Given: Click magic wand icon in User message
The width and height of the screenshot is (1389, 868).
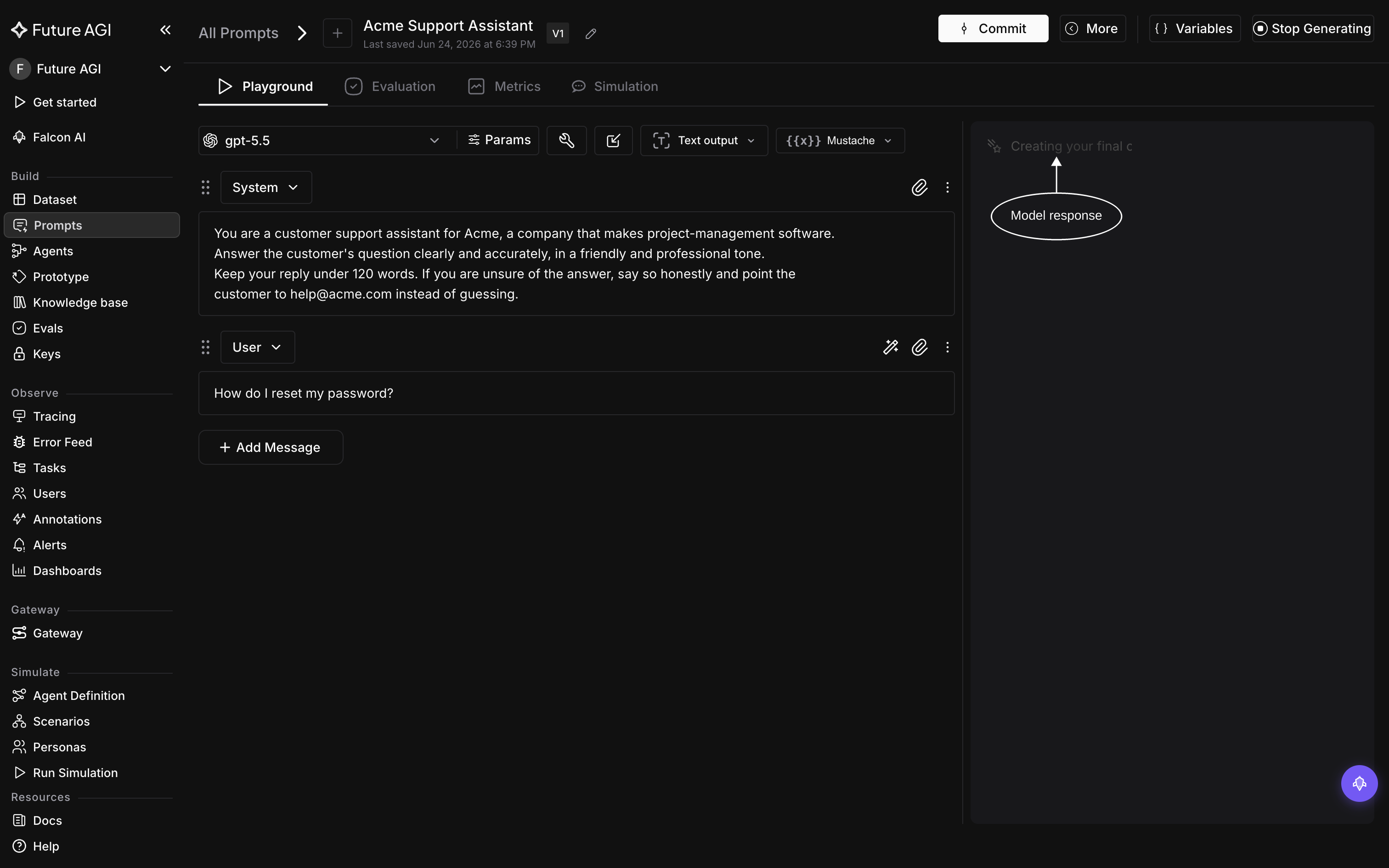Looking at the screenshot, I should [x=891, y=347].
